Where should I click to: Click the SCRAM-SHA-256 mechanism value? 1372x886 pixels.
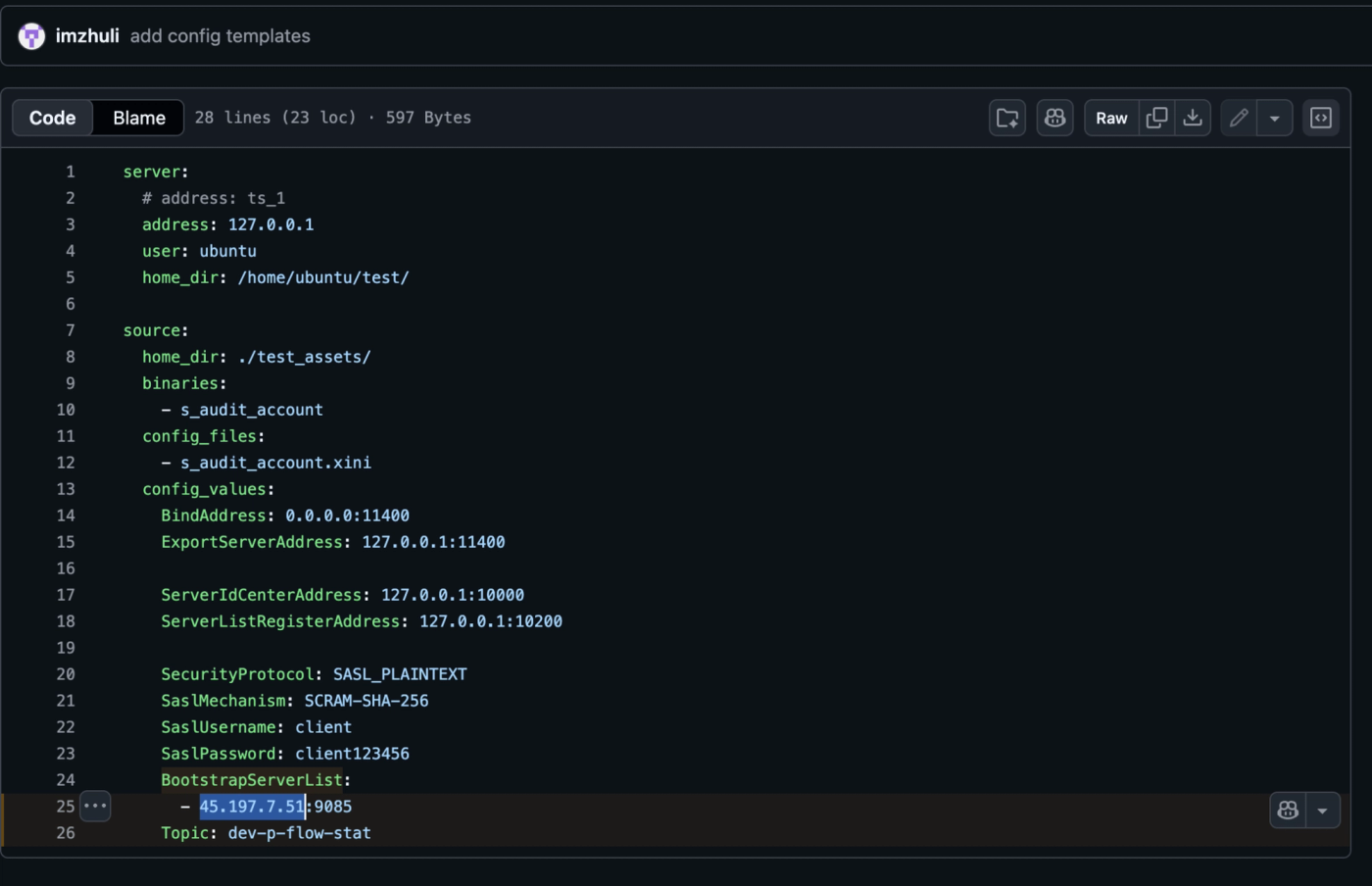coord(367,701)
